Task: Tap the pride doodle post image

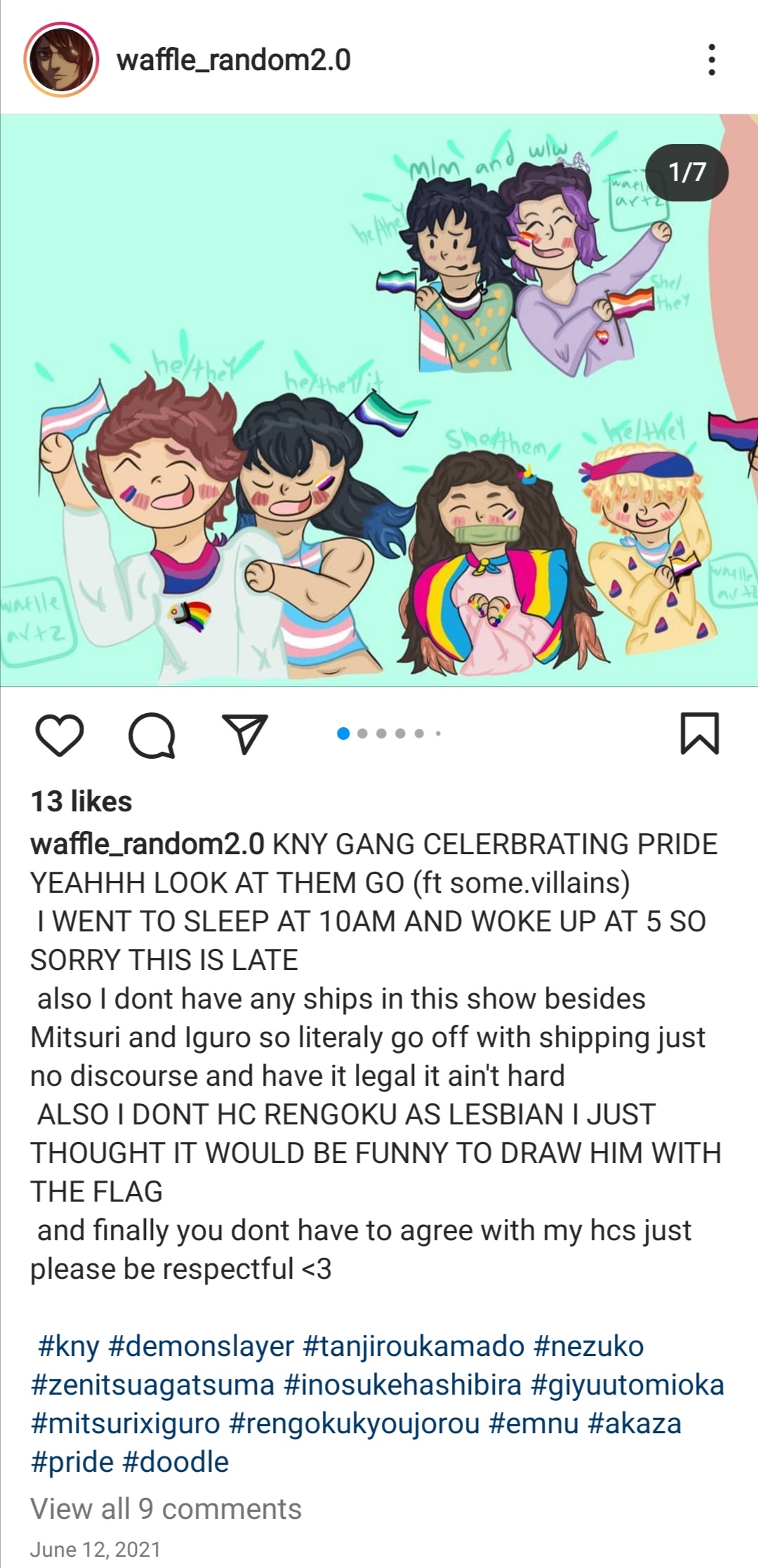Action: 379,400
